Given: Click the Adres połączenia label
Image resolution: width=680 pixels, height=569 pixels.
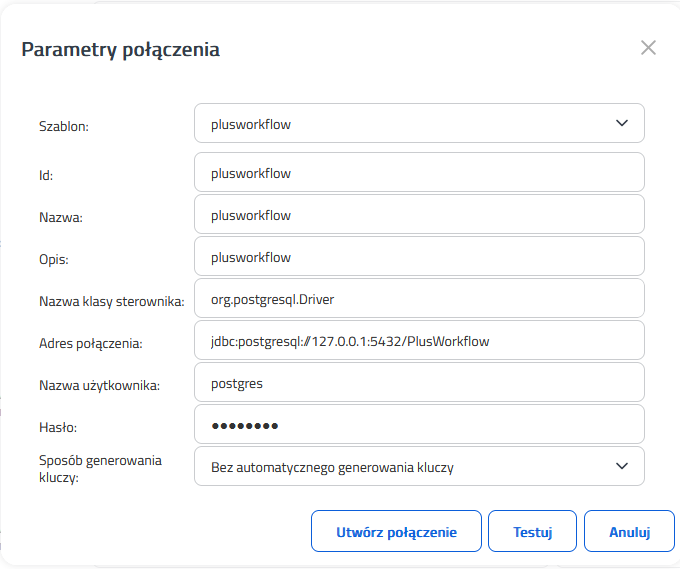Looking at the screenshot, I should [91, 343].
